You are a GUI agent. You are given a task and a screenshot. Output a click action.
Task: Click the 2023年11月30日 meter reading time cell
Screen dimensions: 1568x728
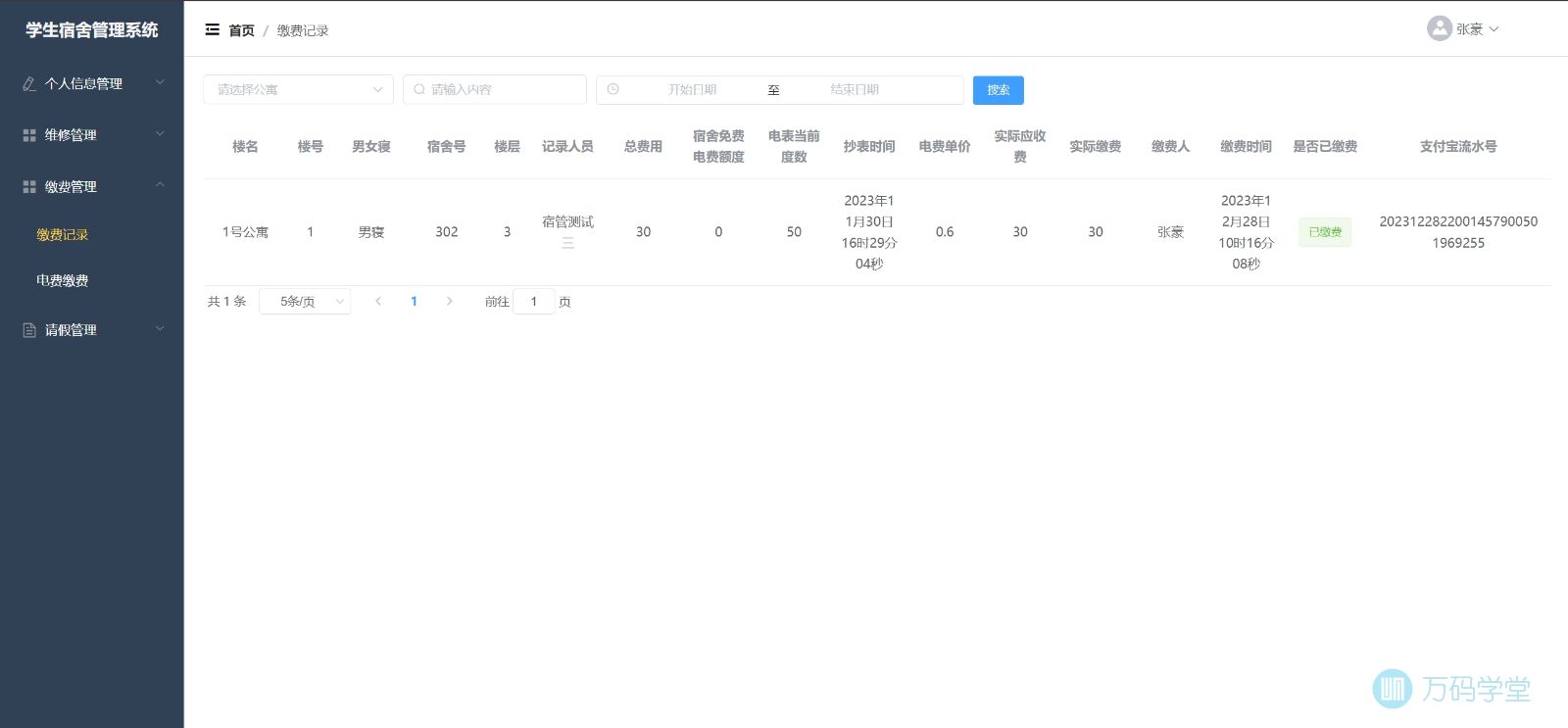coord(869,232)
